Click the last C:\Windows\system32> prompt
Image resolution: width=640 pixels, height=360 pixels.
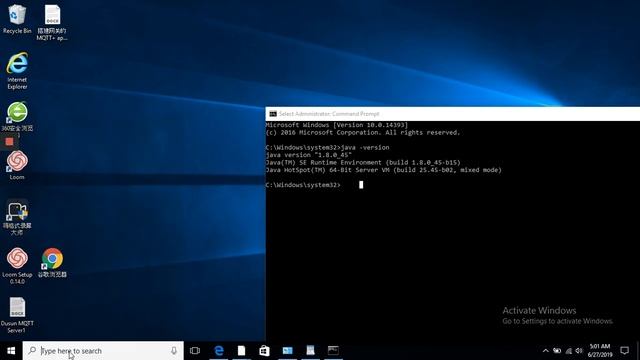pyautogui.click(x=303, y=185)
